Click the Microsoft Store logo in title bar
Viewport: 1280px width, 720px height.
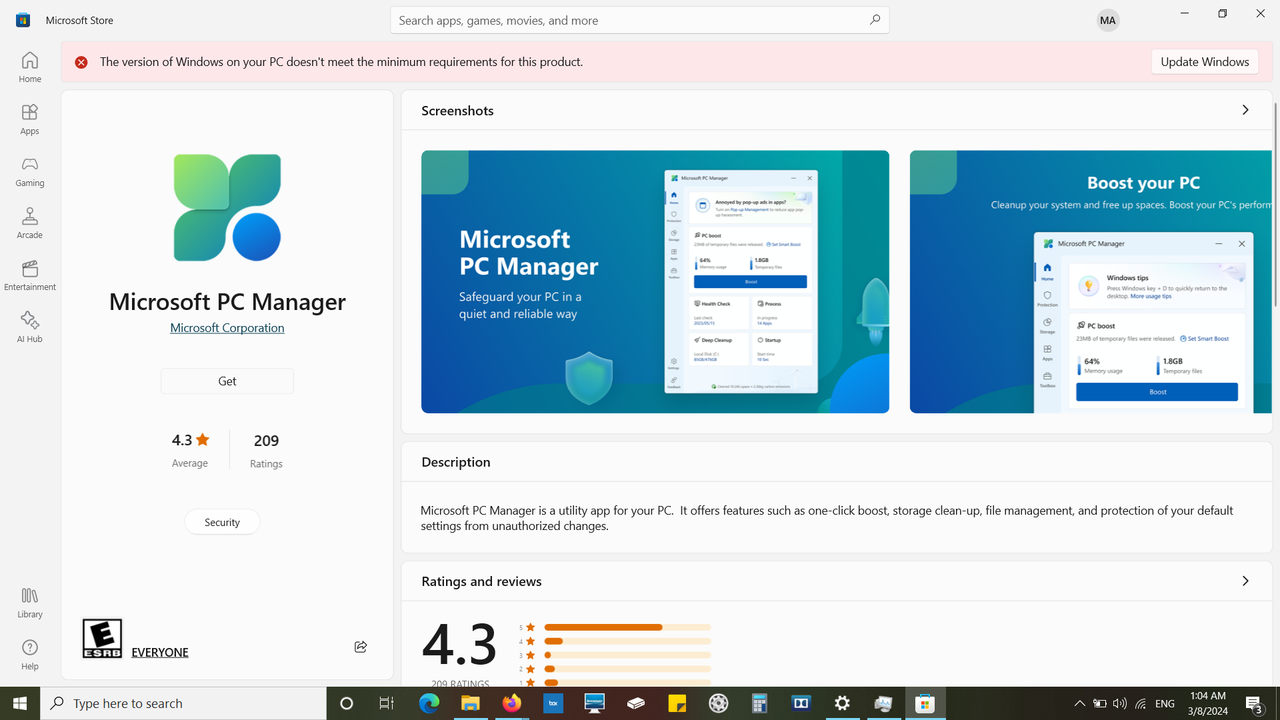click(23, 20)
